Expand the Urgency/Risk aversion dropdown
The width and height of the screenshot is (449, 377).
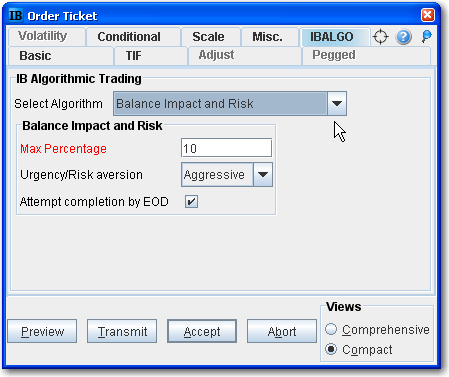[263, 174]
